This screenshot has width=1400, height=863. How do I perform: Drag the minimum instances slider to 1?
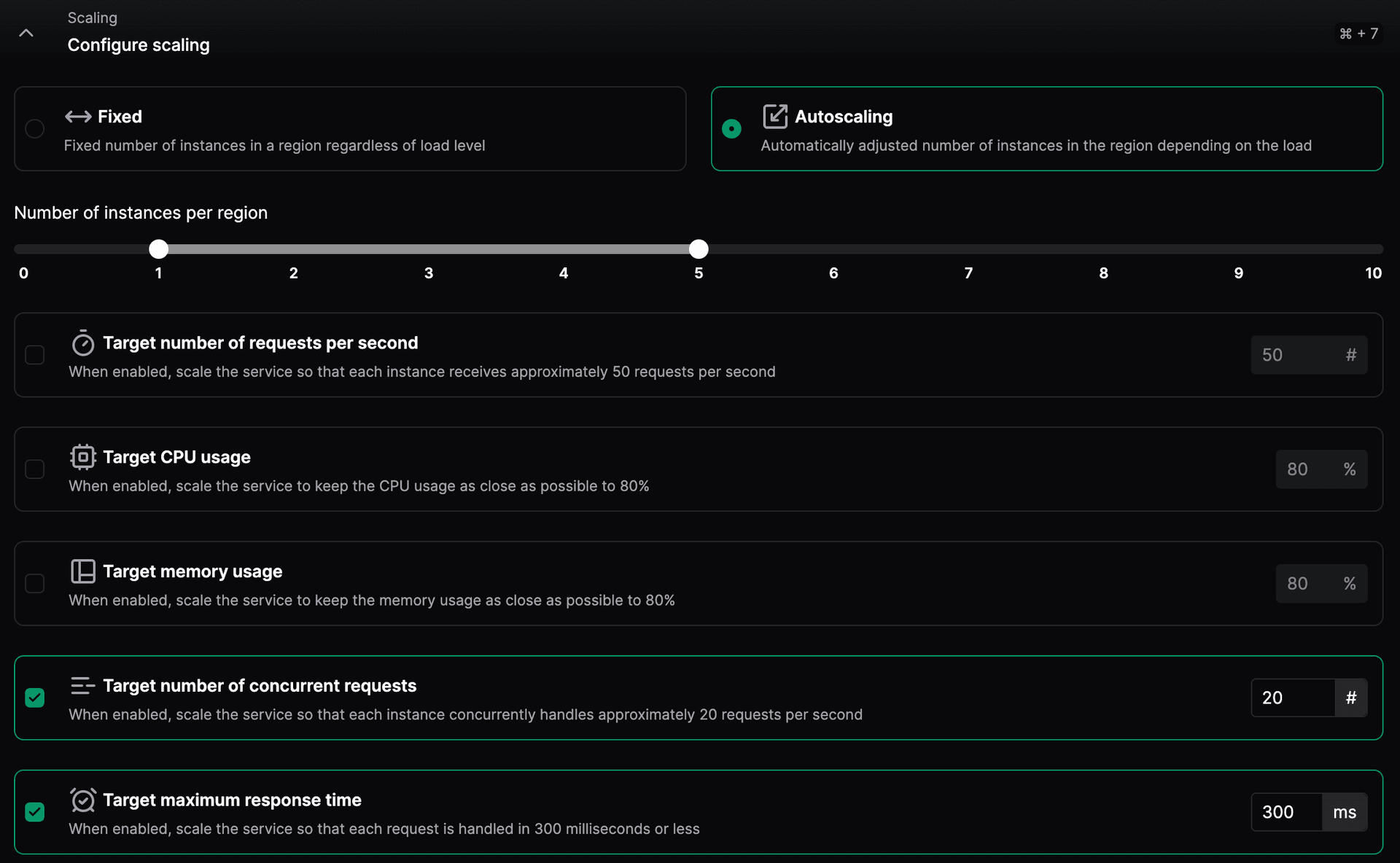coord(158,249)
